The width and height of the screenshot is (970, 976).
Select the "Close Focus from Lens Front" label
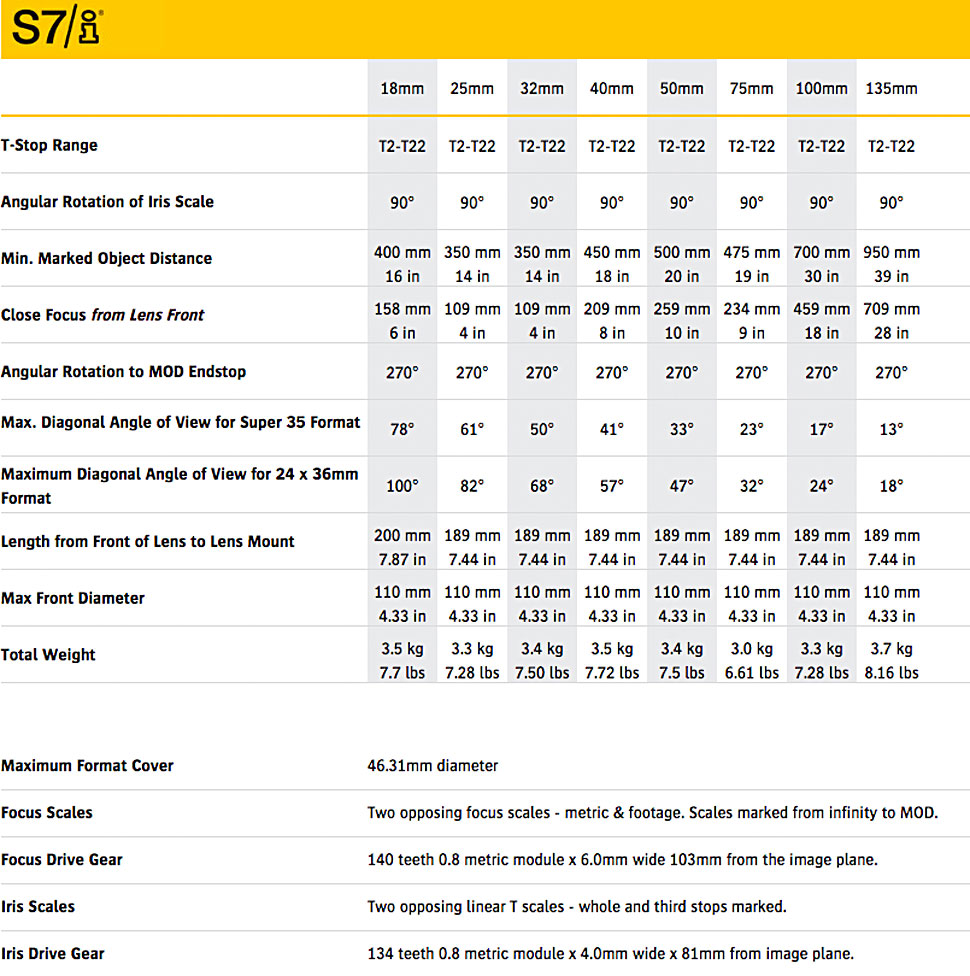click(102, 315)
